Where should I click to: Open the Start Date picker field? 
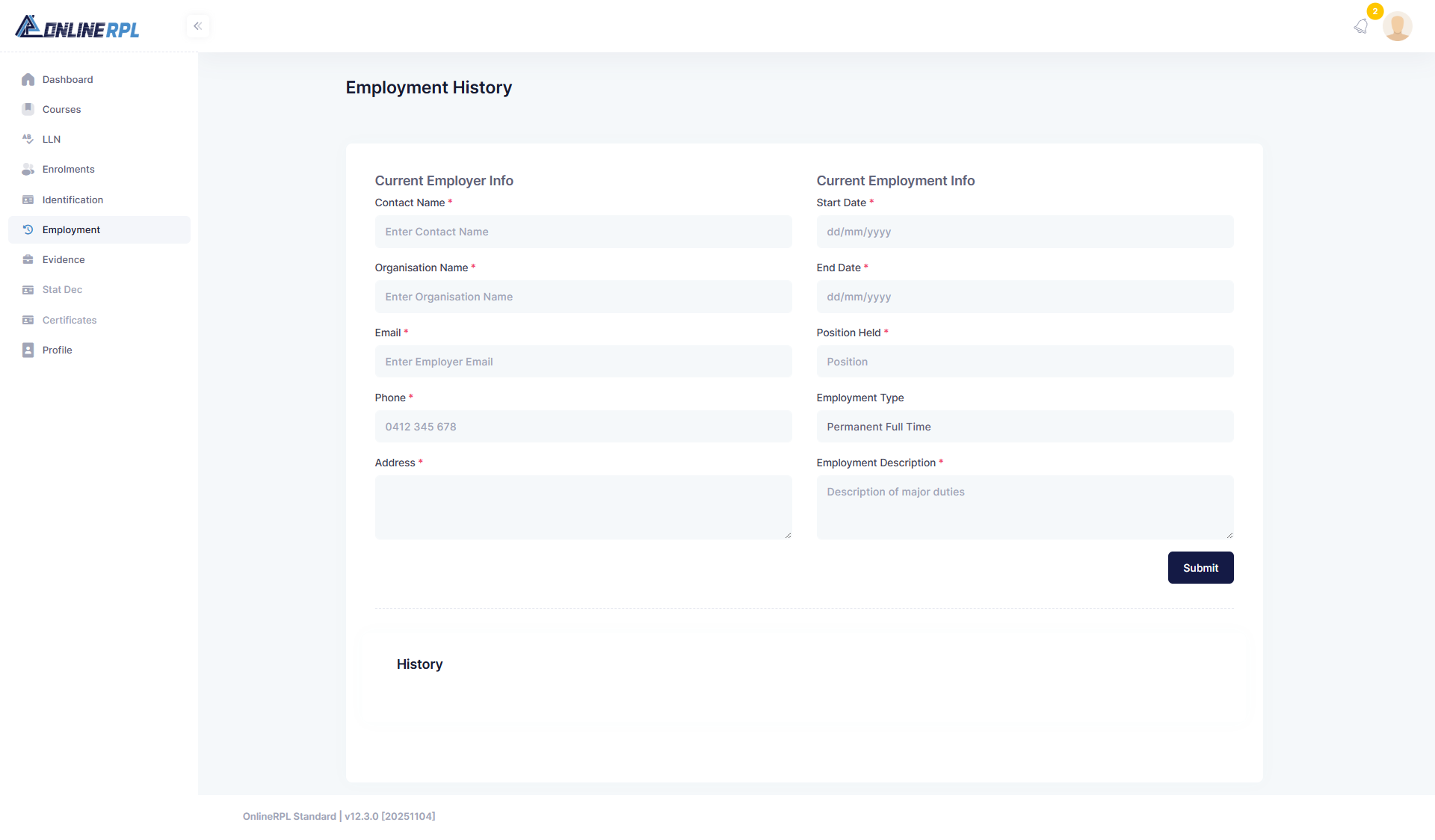(1024, 232)
